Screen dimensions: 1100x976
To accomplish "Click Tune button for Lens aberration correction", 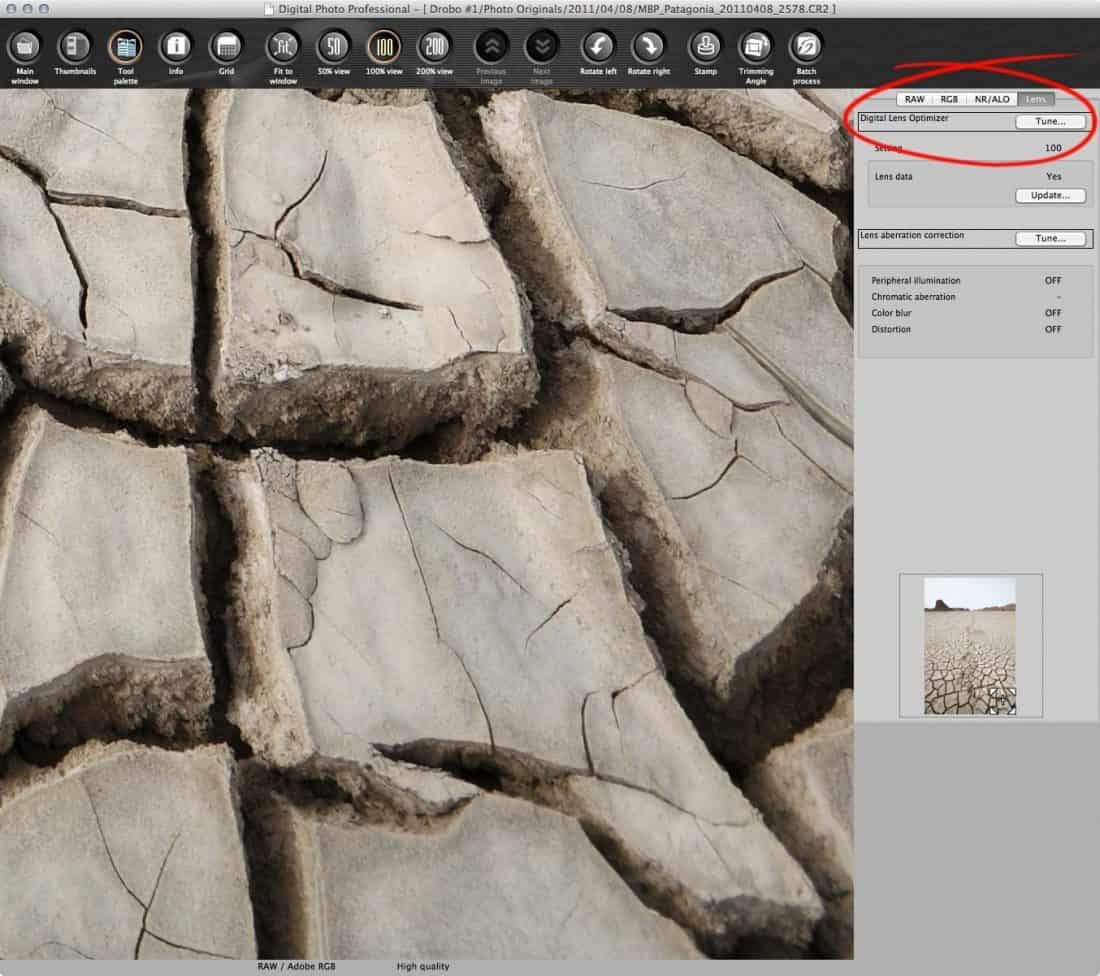I will click(1050, 239).
